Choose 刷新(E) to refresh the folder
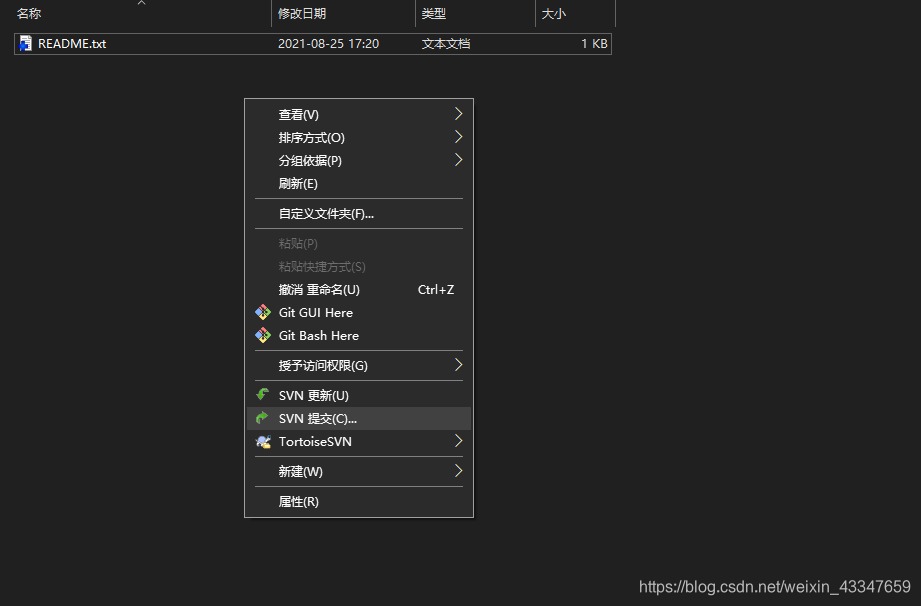The height and width of the screenshot is (606, 921). pyautogui.click(x=359, y=184)
